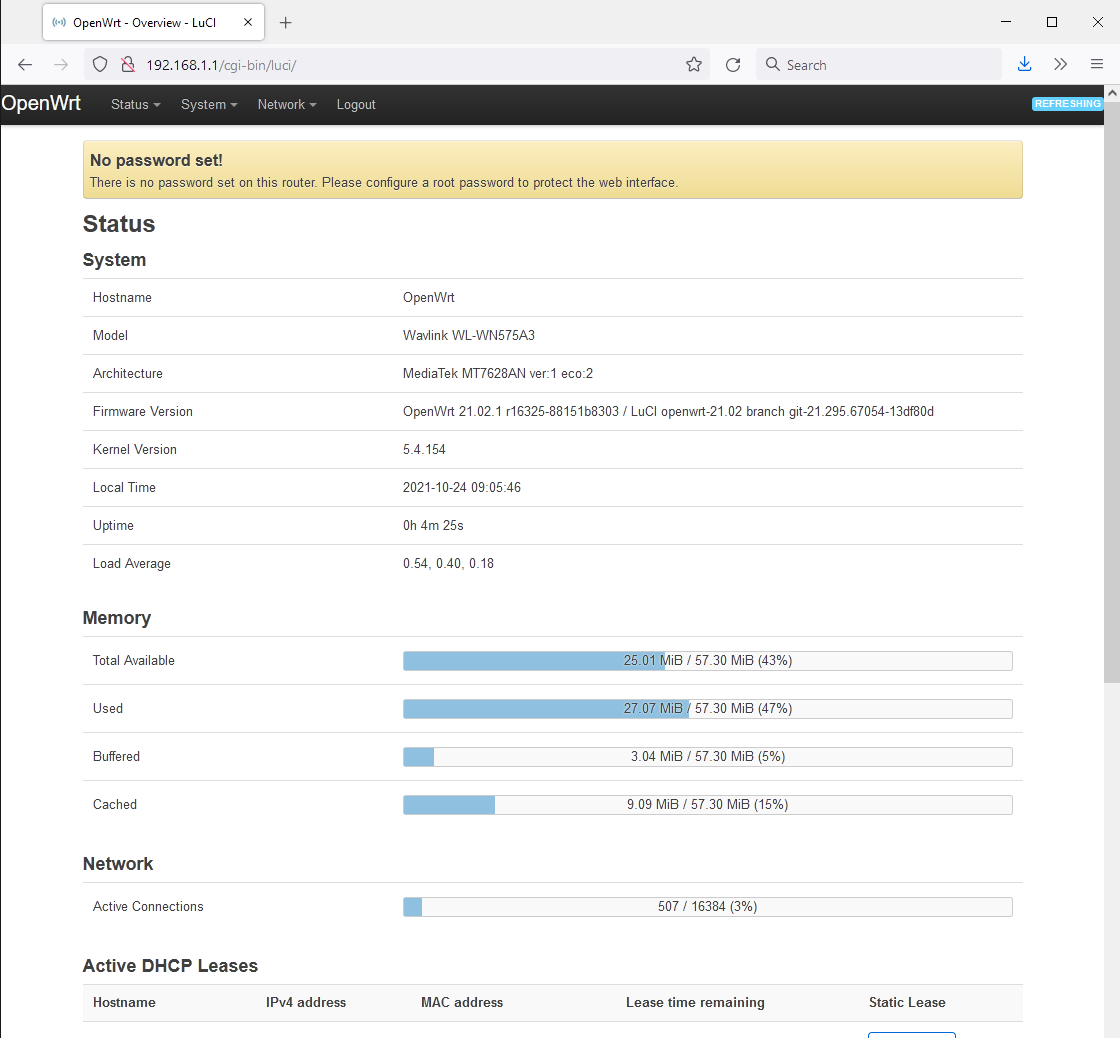Click the 'Memory' section heading
Image resolution: width=1120 pixels, height=1038 pixels.
(117, 618)
